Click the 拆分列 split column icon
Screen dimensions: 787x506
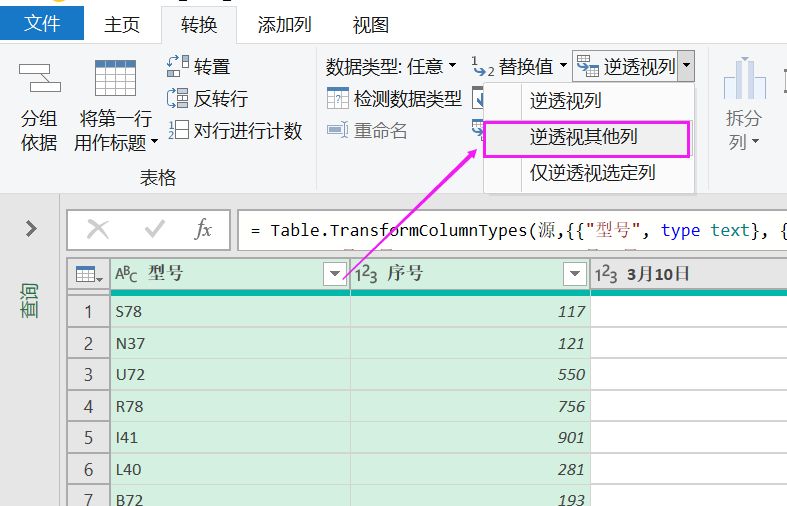(x=745, y=78)
